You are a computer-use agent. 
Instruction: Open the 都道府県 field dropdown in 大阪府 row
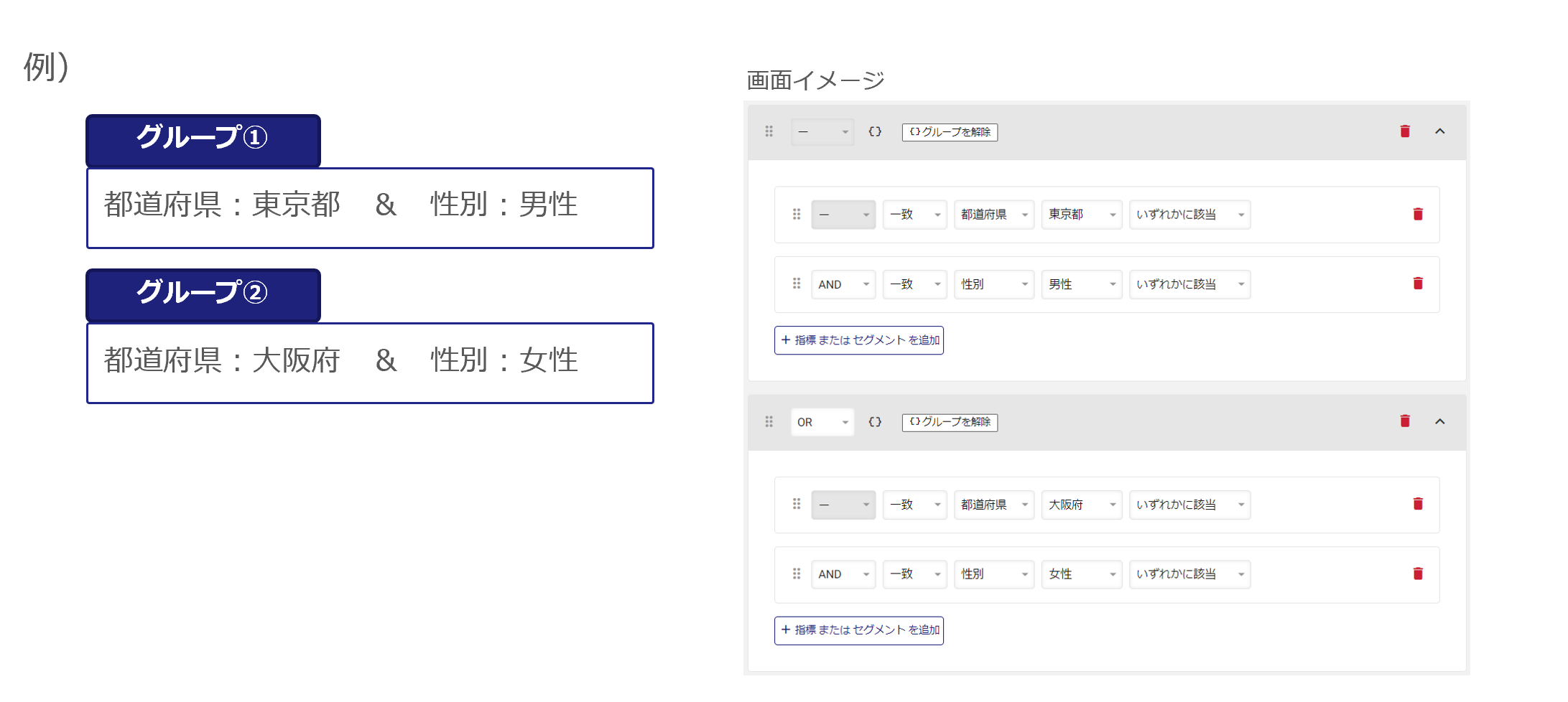point(993,505)
